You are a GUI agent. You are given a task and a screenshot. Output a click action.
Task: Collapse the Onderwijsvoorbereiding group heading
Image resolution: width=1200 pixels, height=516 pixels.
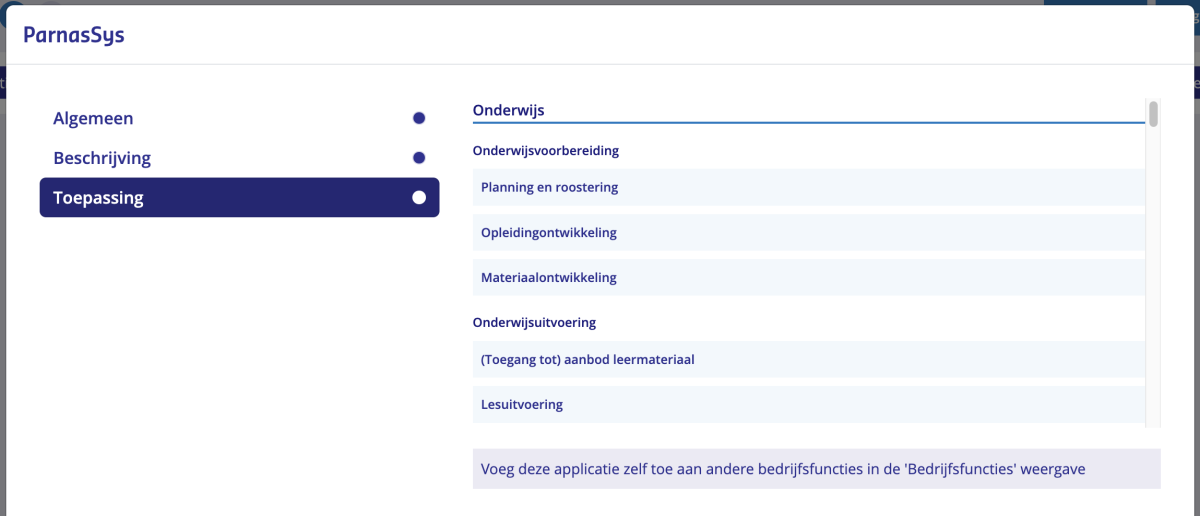[x=545, y=151]
